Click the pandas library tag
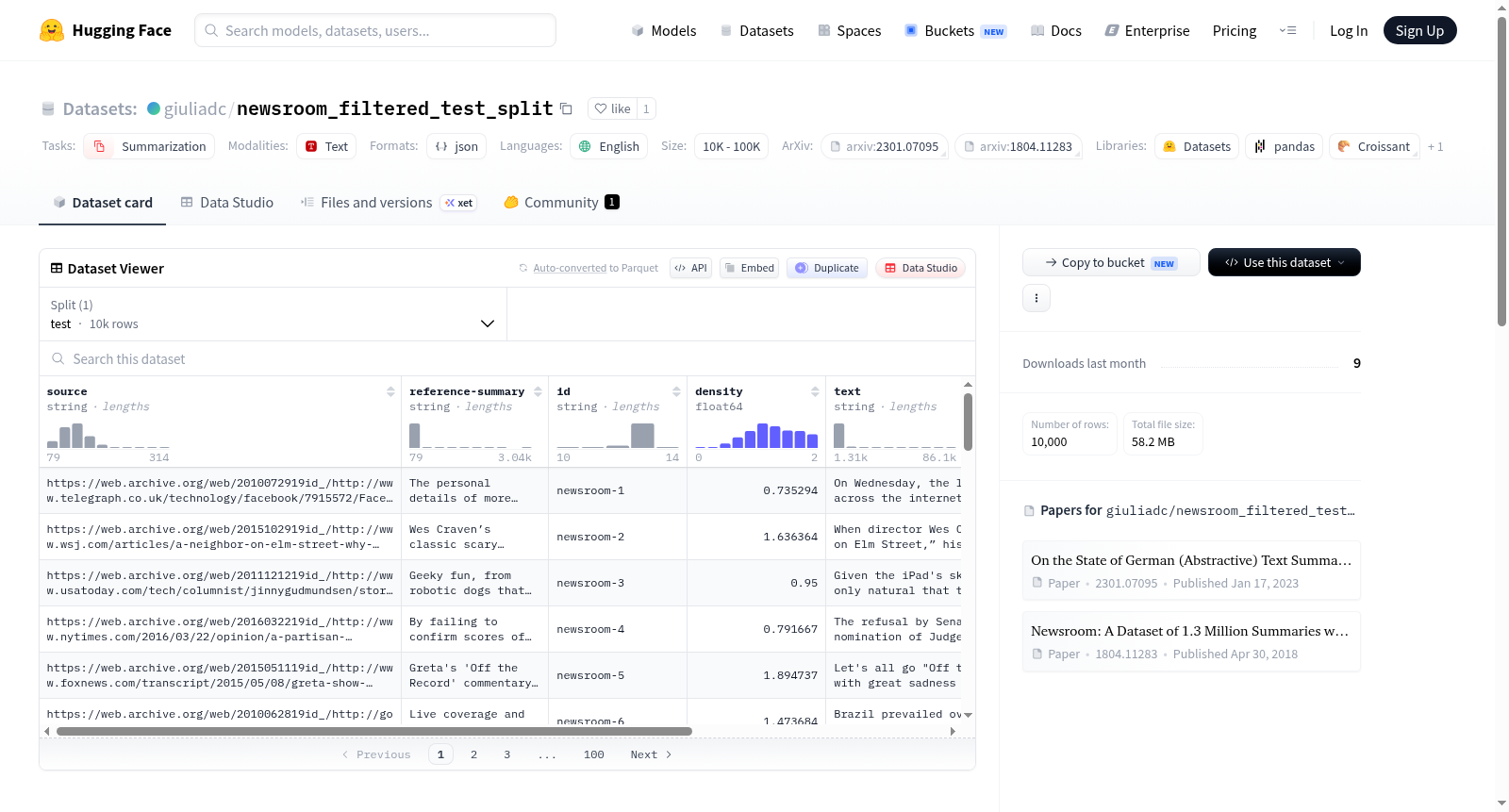The width and height of the screenshot is (1509, 812). click(1285, 146)
